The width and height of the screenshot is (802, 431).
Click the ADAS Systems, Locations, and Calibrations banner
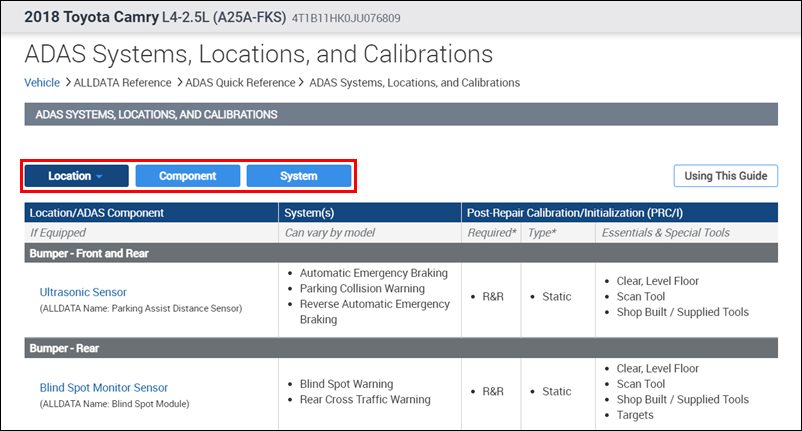401,114
